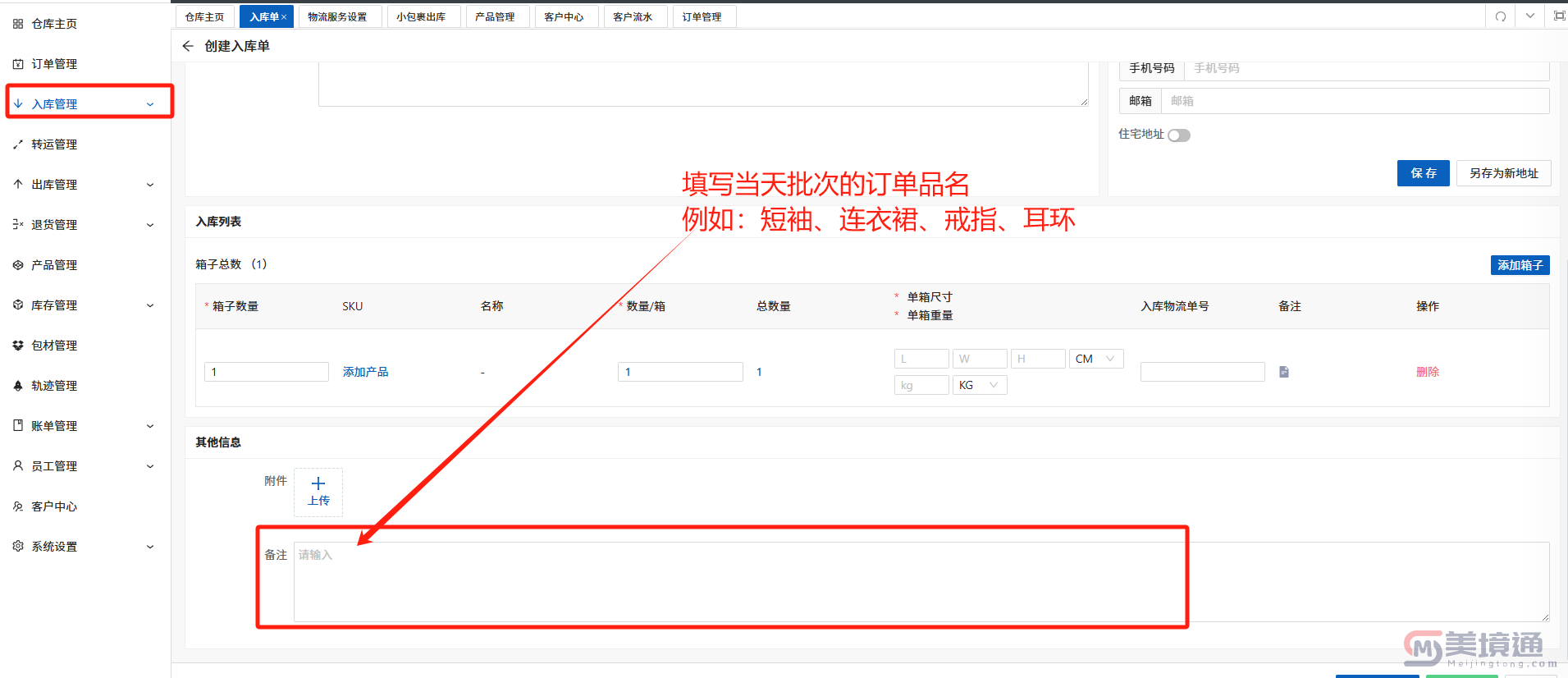The width and height of the screenshot is (1568, 678).
Task: Click the 添加箱子 button
Action: 1520,265
